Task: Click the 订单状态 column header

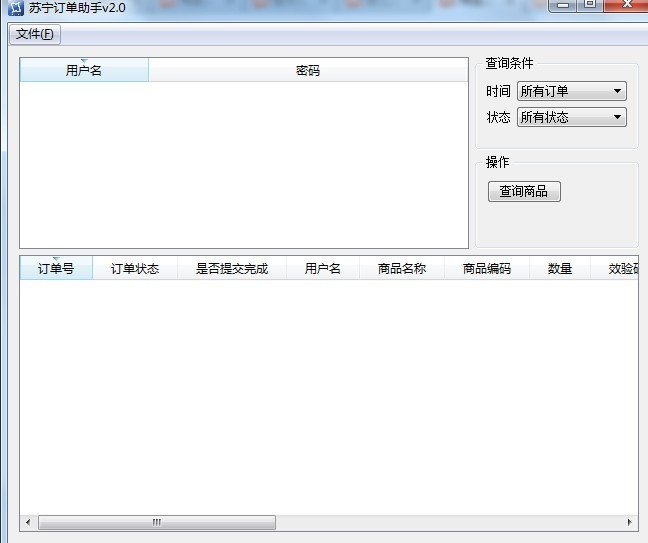Action: (135, 268)
